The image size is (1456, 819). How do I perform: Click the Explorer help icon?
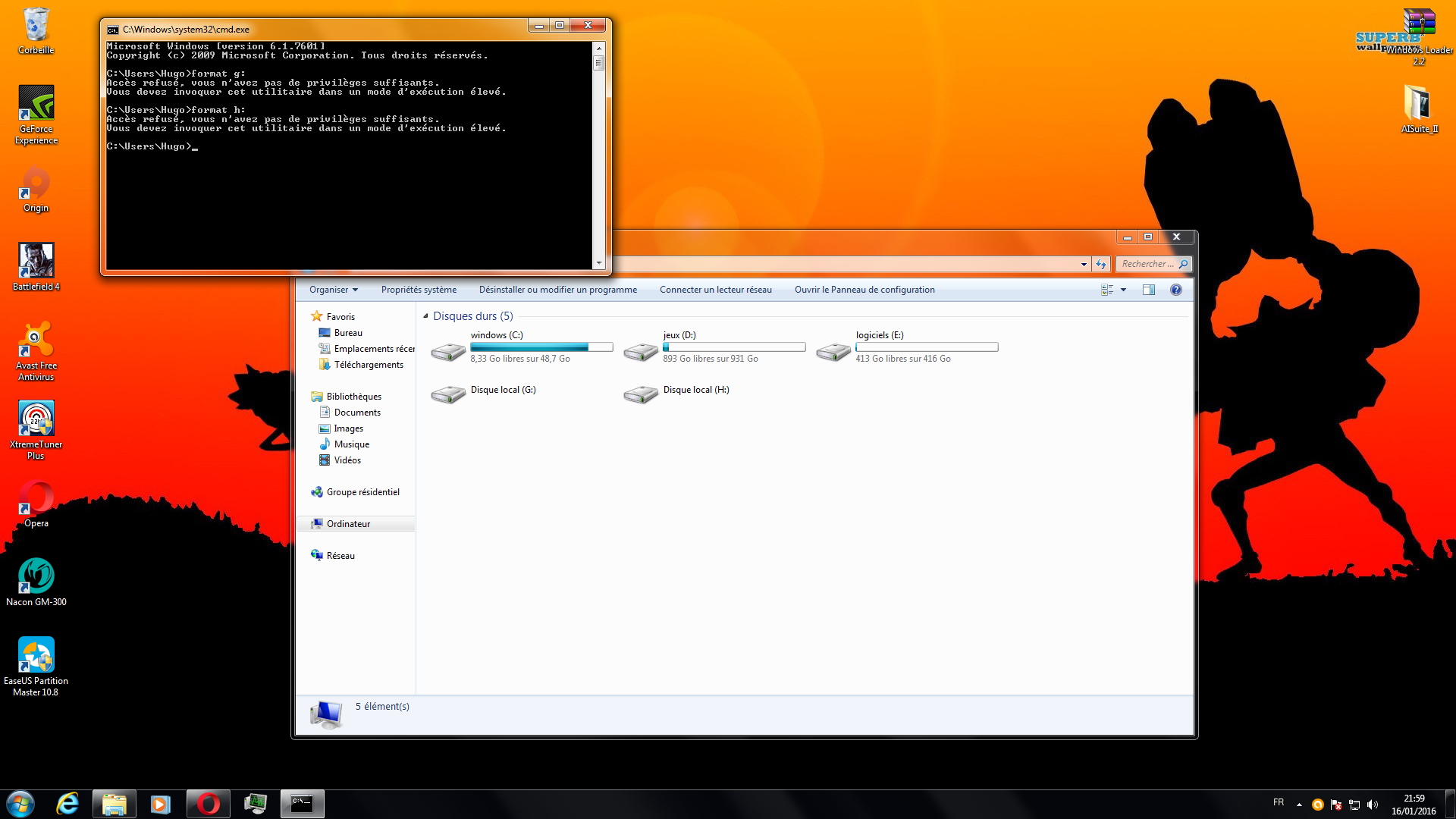pos(1175,290)
